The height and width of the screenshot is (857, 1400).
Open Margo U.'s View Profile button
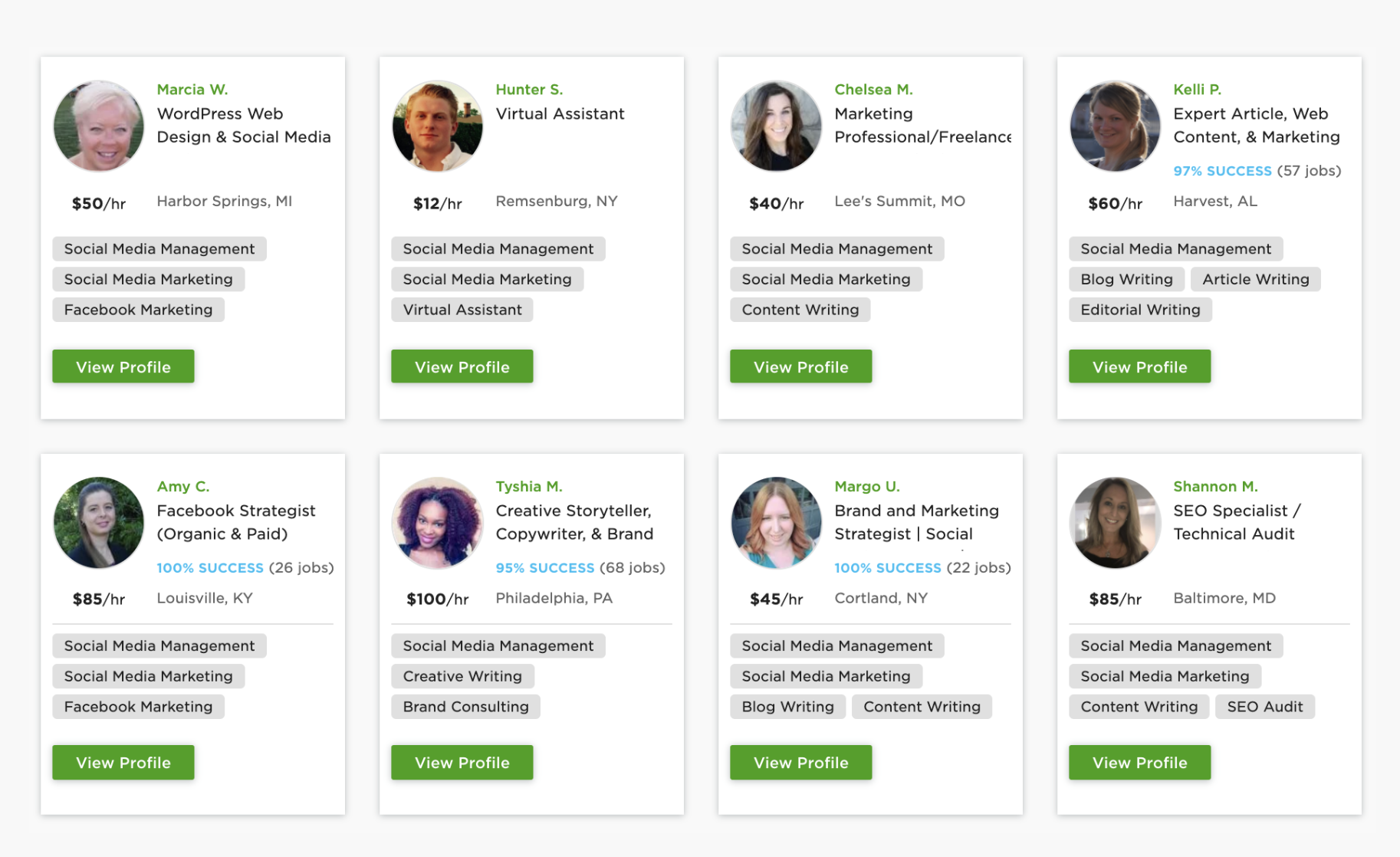click(801, 762)
